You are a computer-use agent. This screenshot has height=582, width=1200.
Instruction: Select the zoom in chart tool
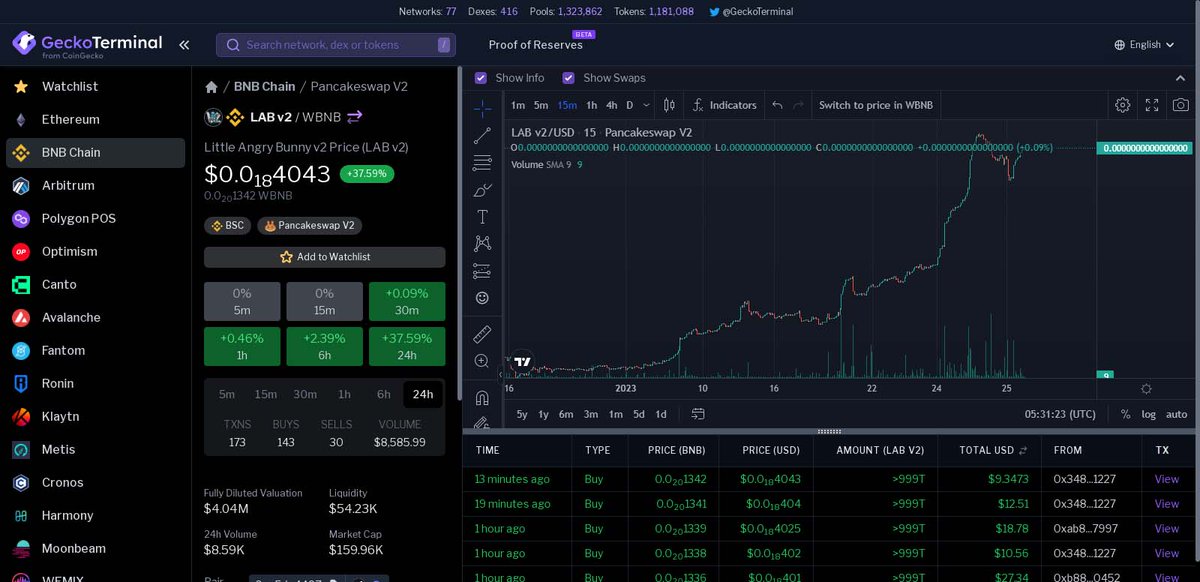[x=482, y=361]
